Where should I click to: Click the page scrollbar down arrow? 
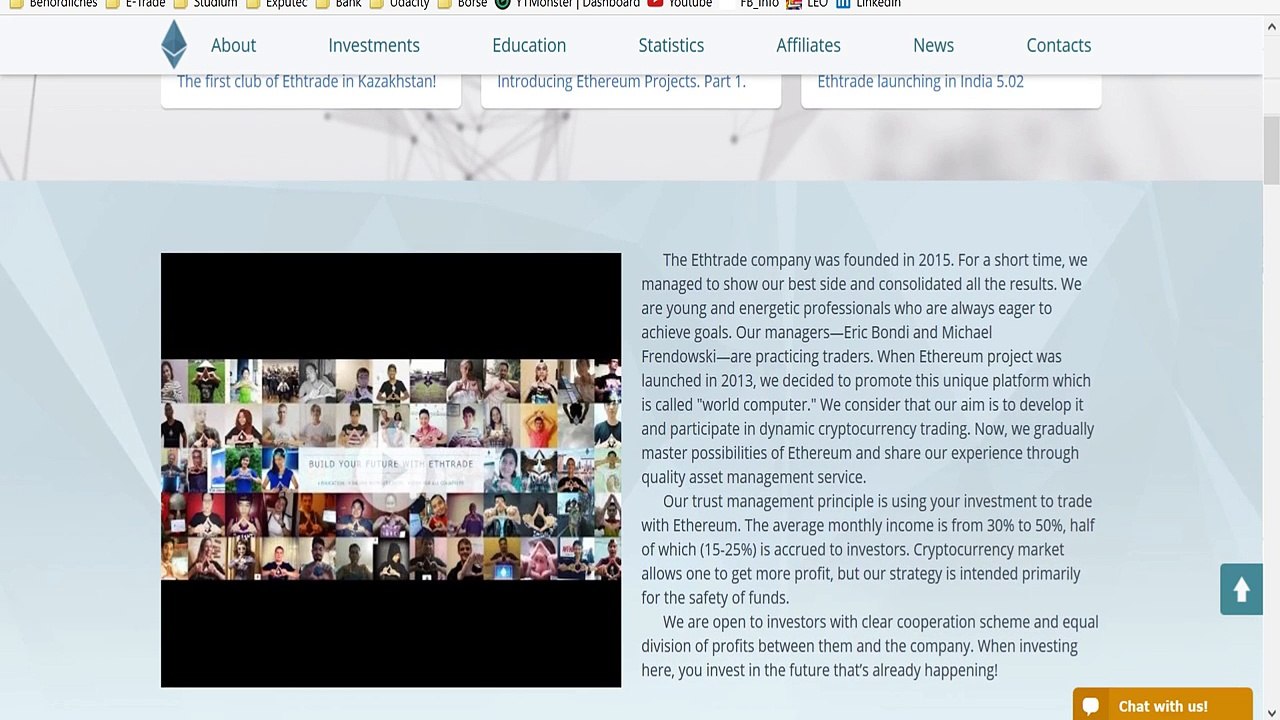tap(1271, 712)
